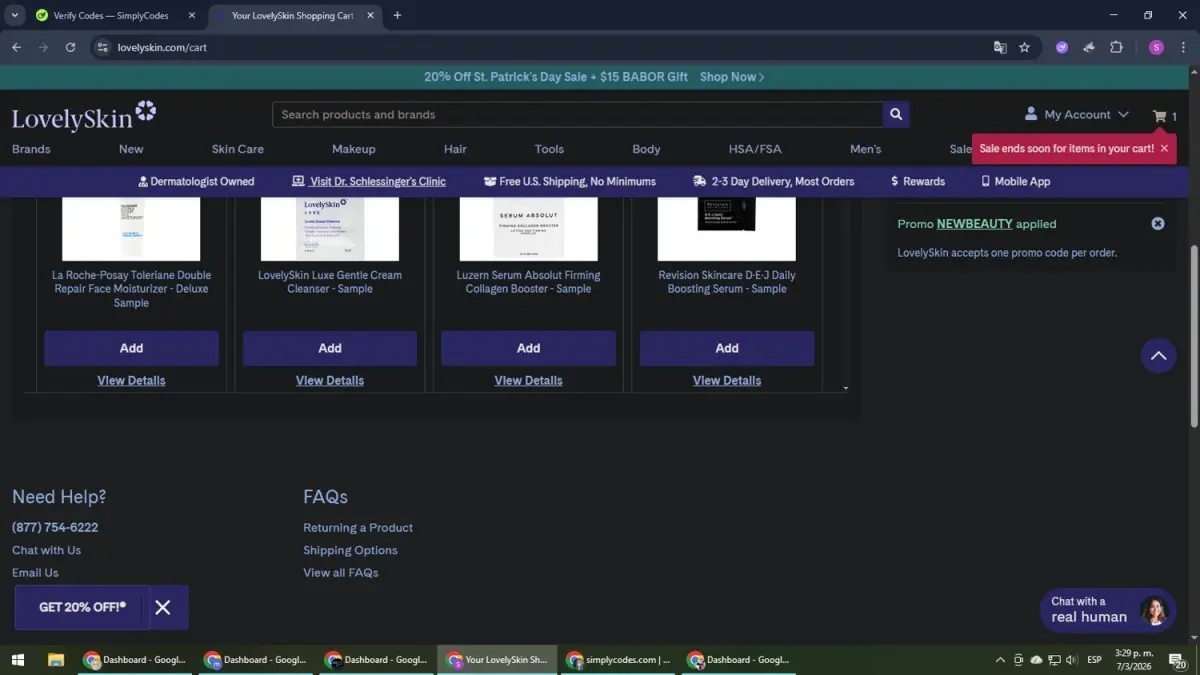Click the Luzern Serum Absolut product image

pos(528,229)
